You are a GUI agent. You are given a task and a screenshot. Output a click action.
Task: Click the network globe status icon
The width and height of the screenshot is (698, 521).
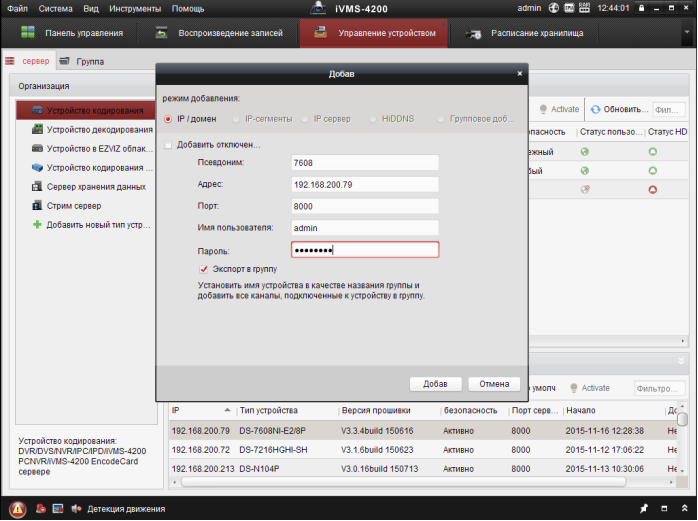click(554, 8)
